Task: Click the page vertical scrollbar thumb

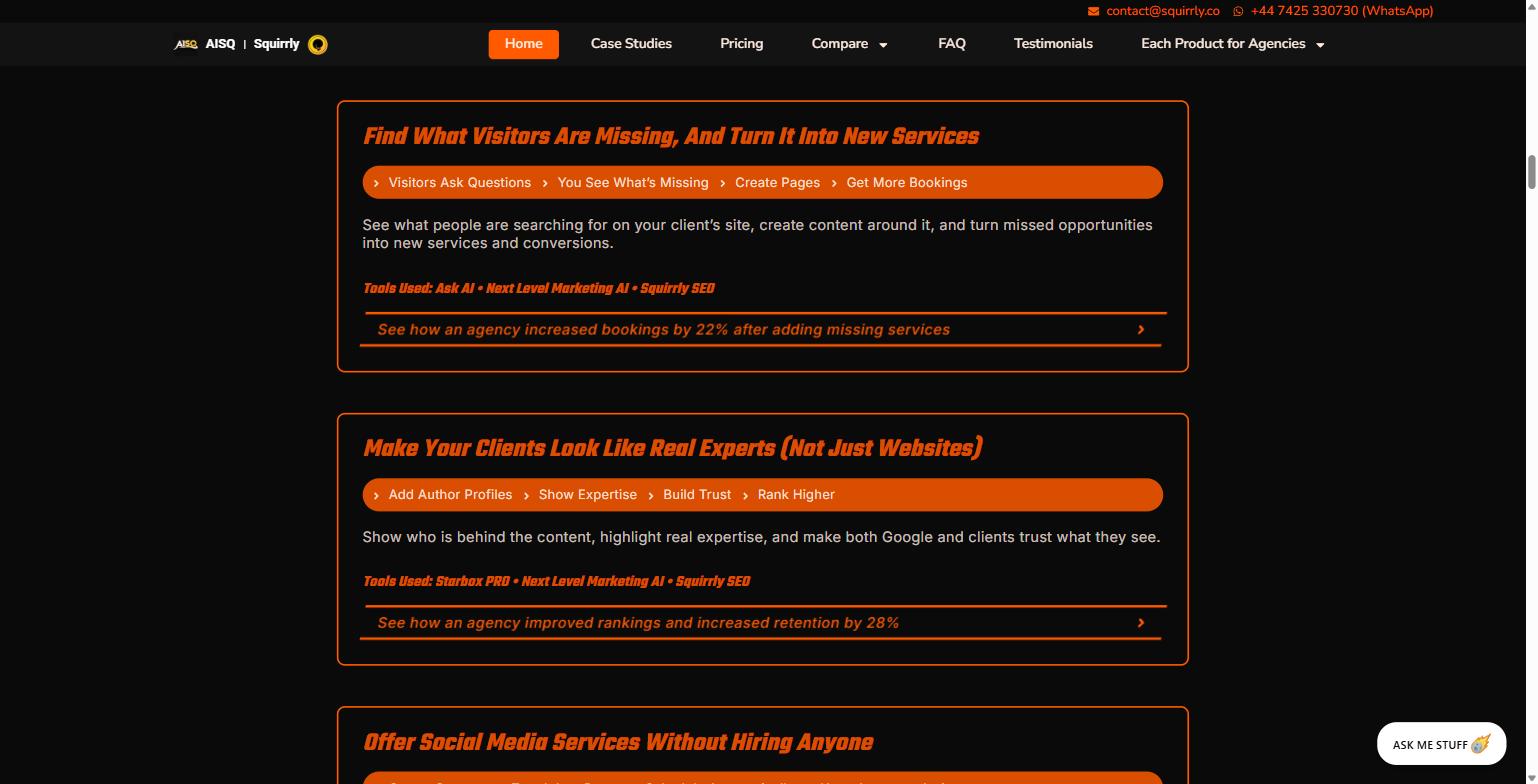Action: click(1530, 171)
